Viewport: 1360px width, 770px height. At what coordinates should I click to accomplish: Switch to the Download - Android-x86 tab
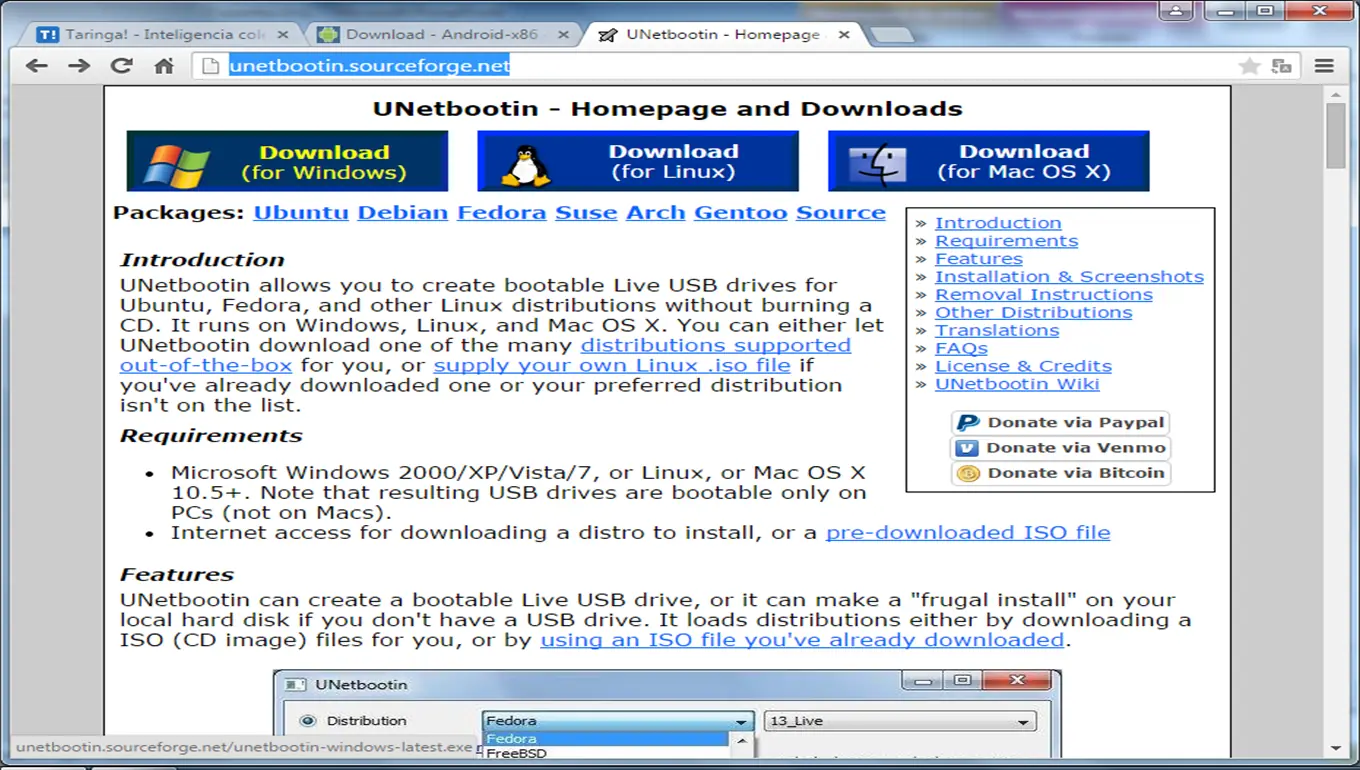[444, 34]
